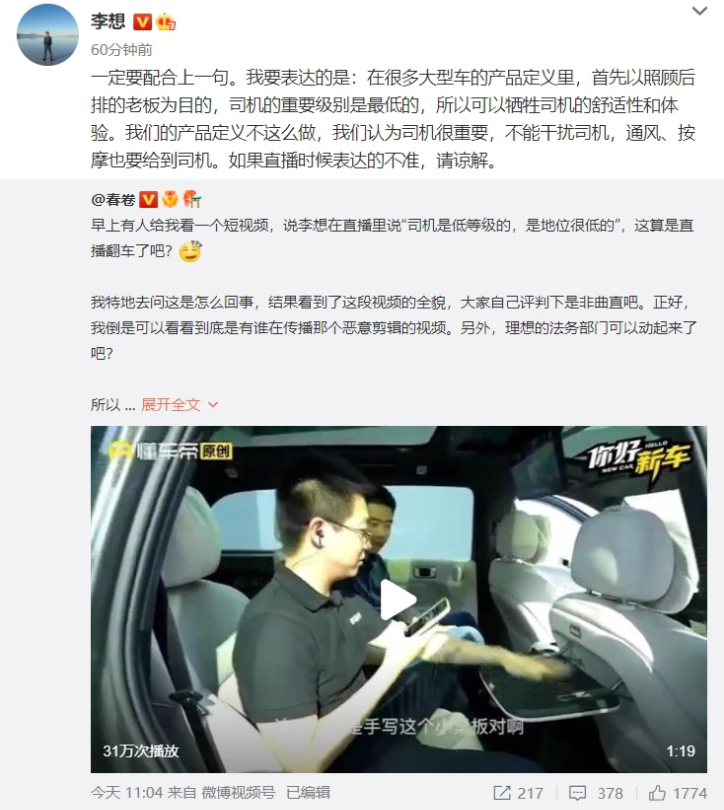Image resolution: width=724 pixels, height=810 pixels.
Task: Open comments via the comment icon, count 378
Action: [x=595, y=793]
